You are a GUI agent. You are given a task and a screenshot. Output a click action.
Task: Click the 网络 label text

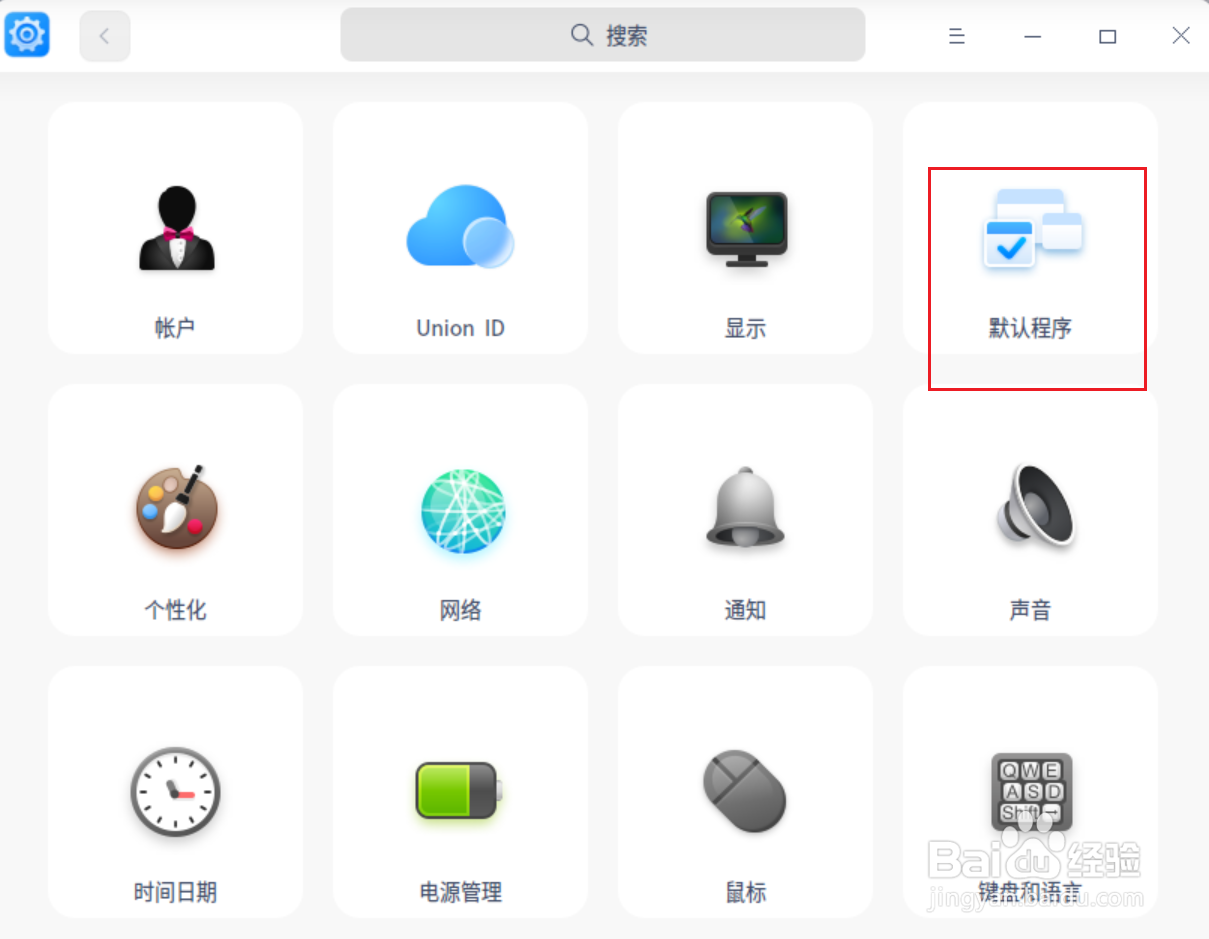(460, 610)
